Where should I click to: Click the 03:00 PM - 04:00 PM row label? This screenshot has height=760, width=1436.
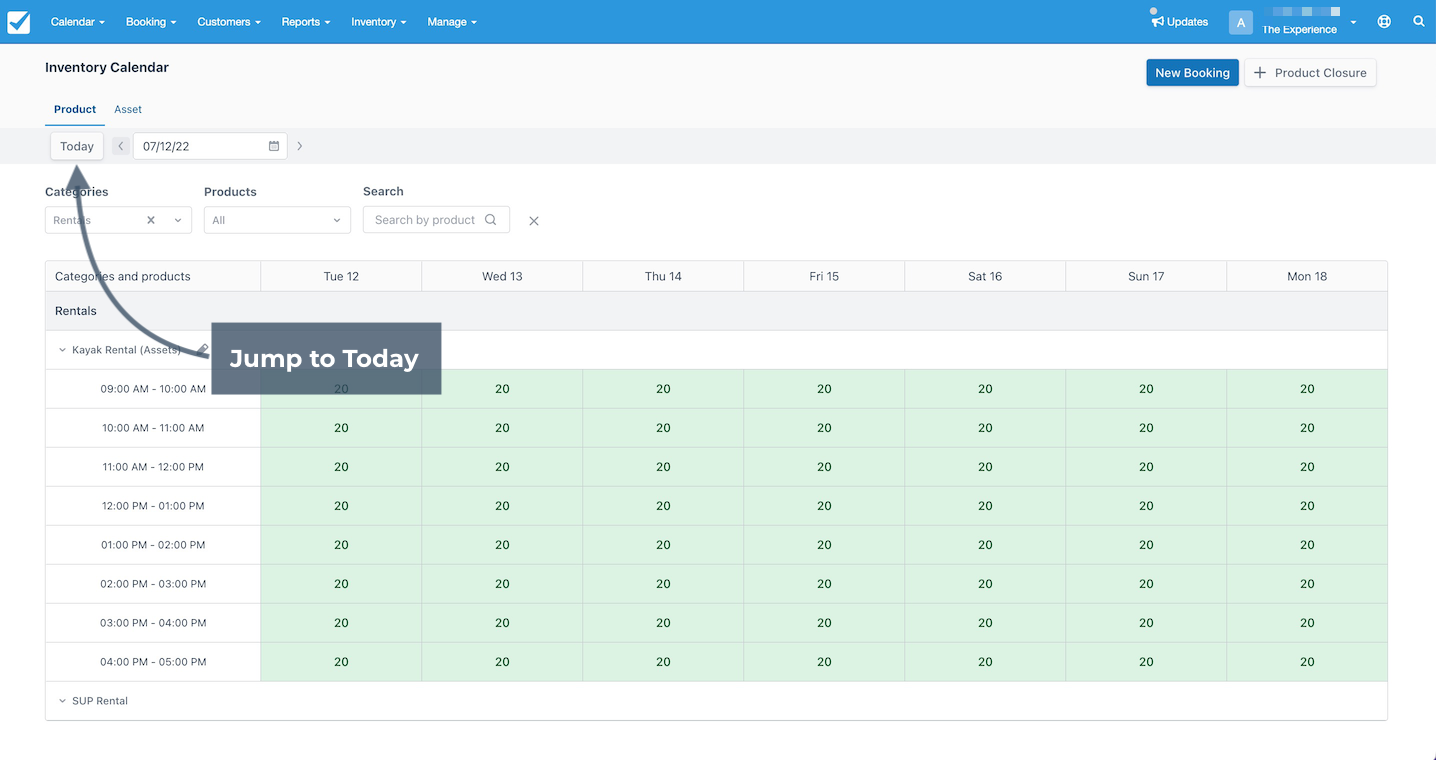click(153, 623)
